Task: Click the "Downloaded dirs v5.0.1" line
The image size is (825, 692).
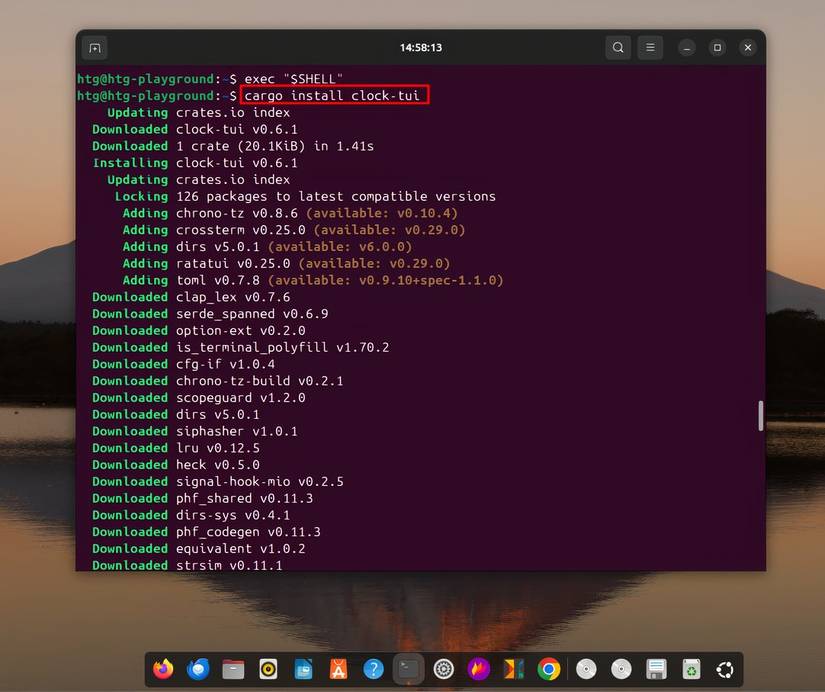Action: tap(176, 415)
